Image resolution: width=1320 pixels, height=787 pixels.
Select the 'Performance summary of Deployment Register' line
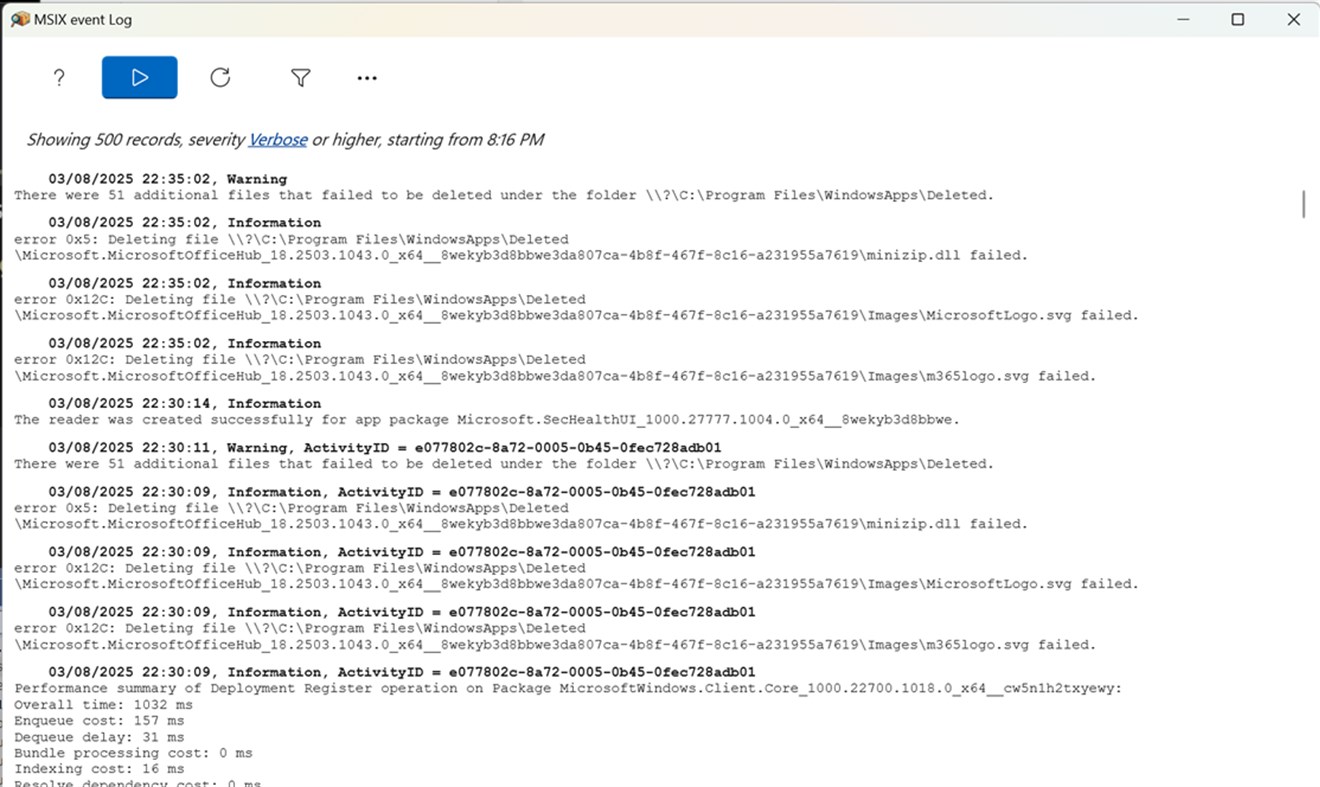point(568,689)
